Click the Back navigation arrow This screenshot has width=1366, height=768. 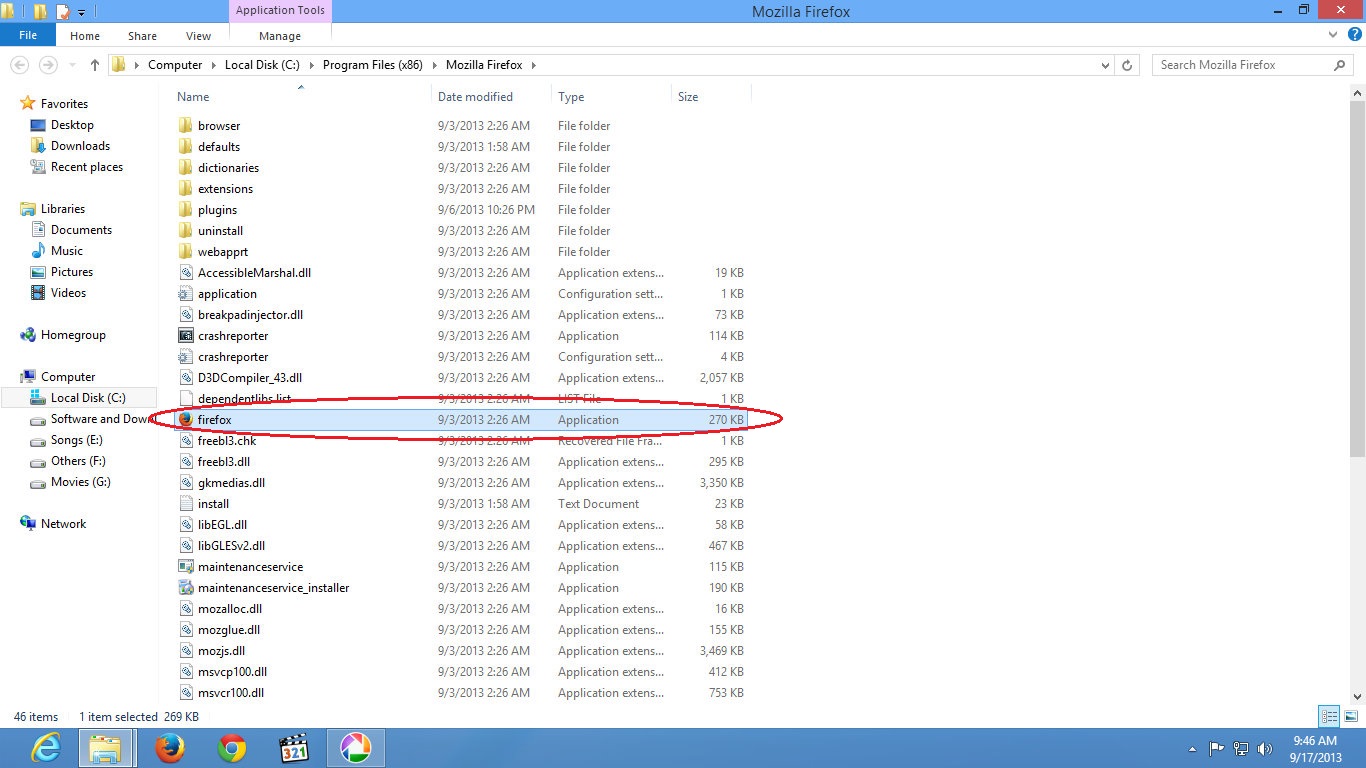click(19, 65)
